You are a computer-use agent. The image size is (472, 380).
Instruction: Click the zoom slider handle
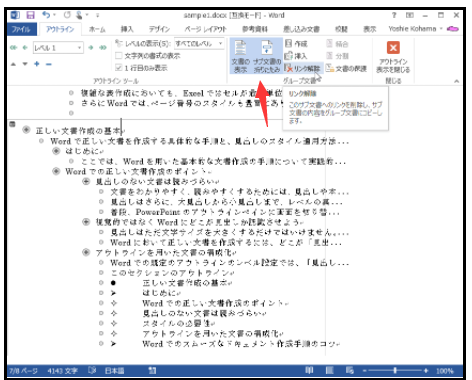point(395,370)
